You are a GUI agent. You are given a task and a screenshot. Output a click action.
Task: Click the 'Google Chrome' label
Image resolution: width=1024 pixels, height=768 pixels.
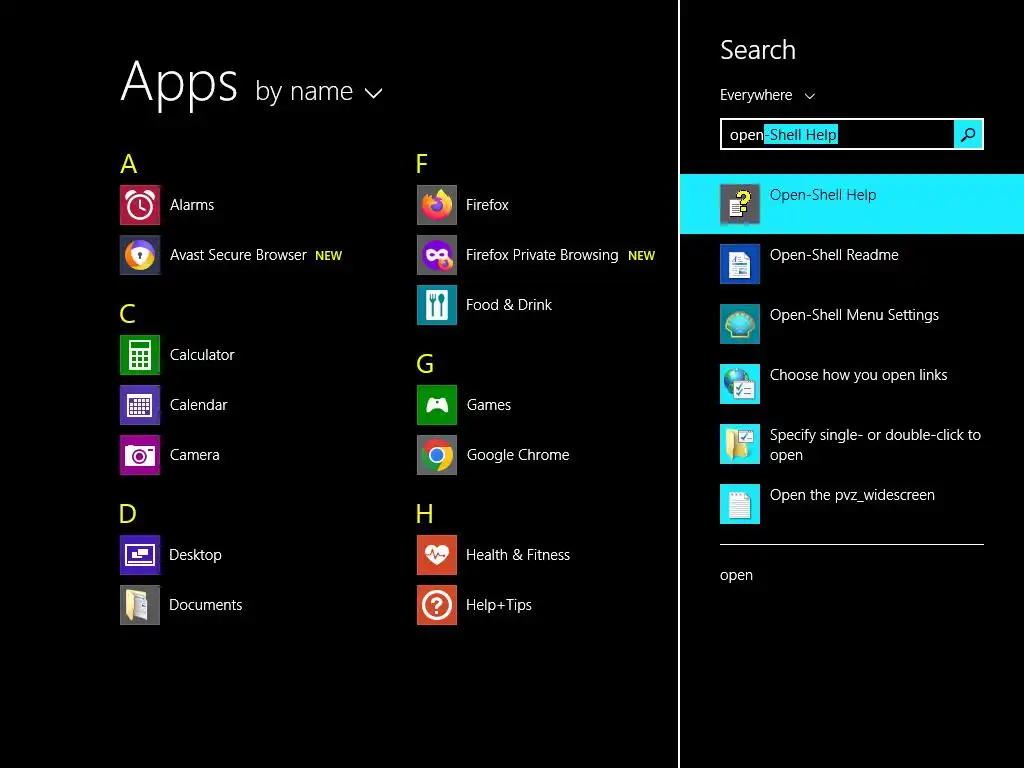pyautogui.click(x=518, y=455)
